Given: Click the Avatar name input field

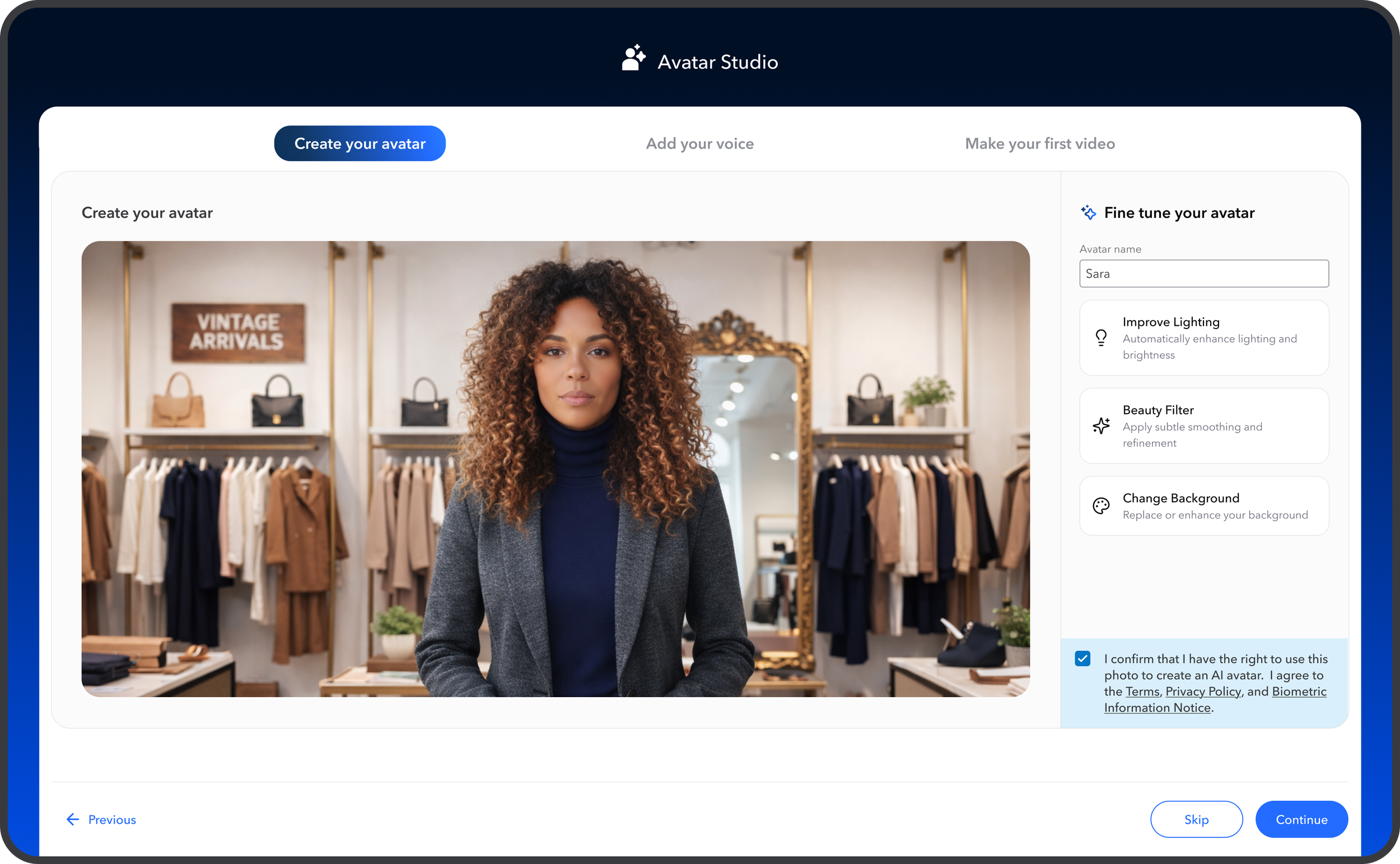Looking at the screenshot, I should [x=1203, y=274].
